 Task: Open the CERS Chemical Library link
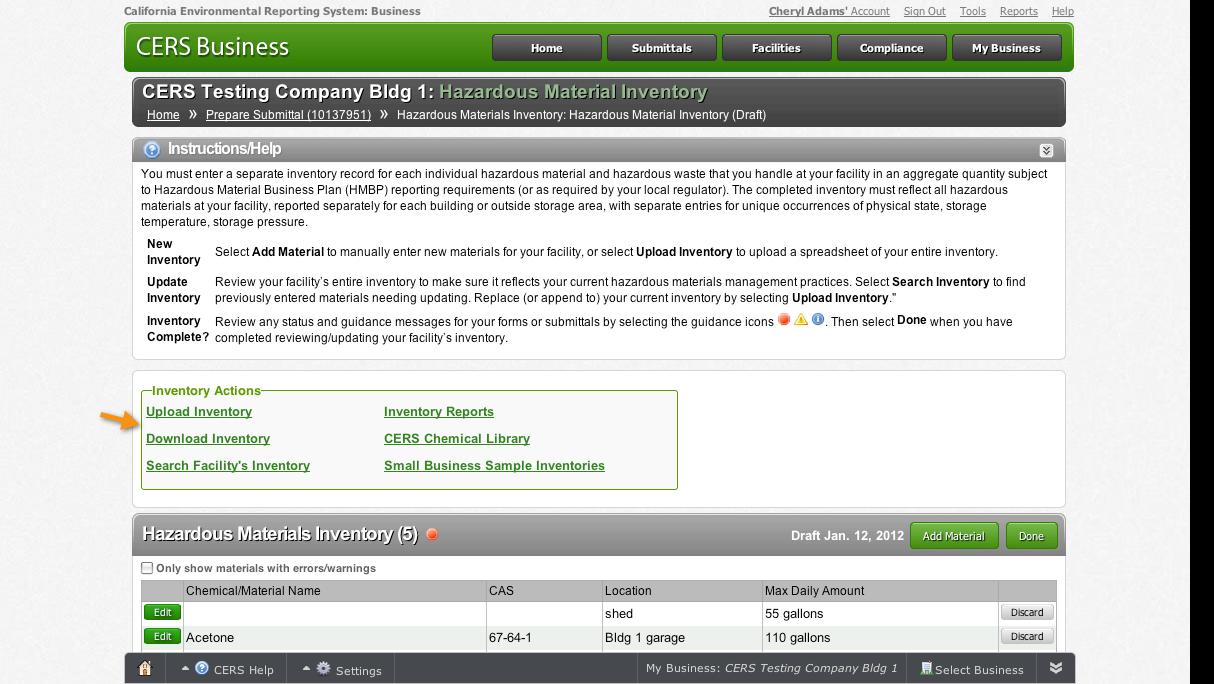[x=457, y=439]
